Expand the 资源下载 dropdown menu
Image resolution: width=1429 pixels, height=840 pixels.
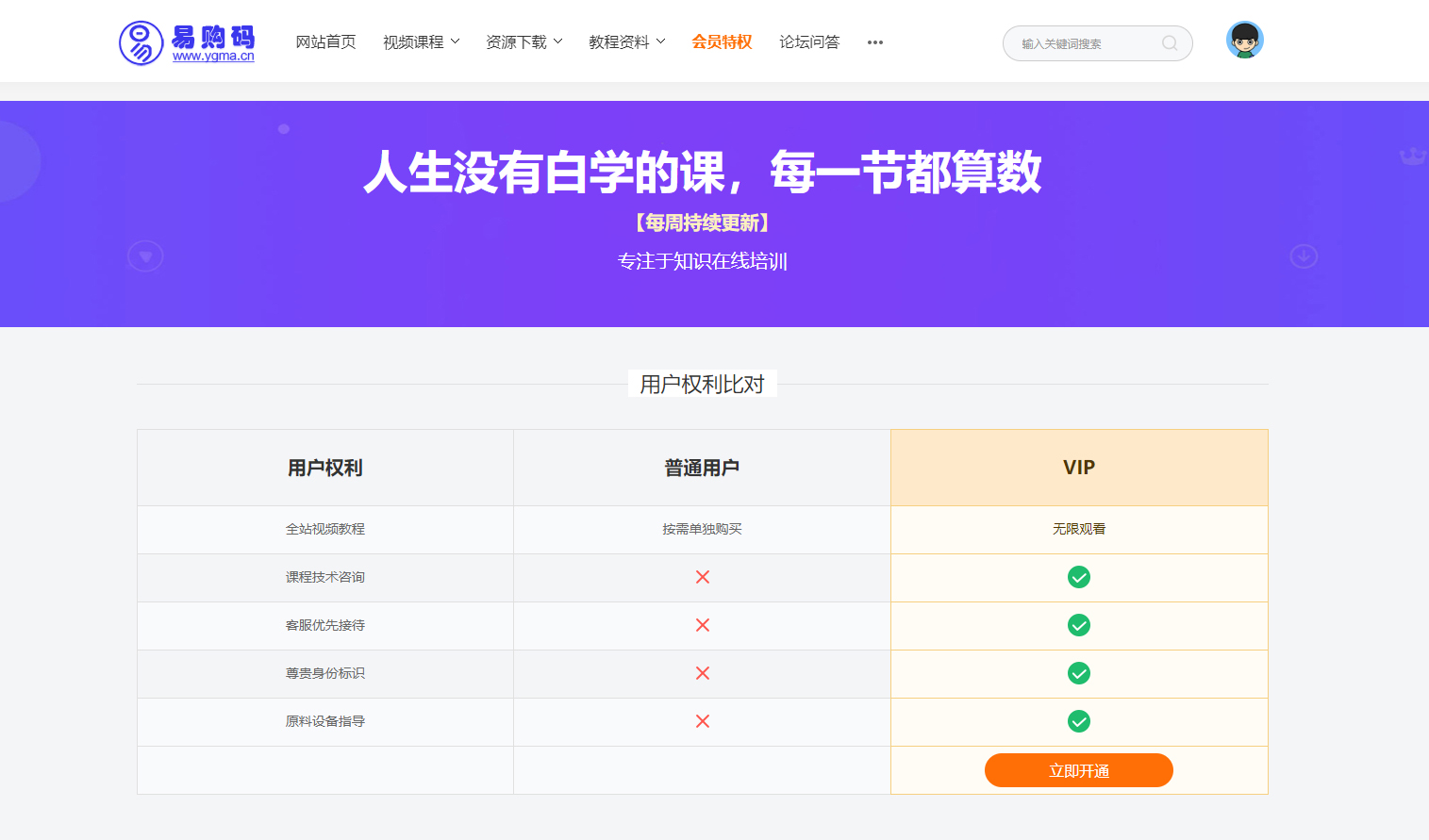click(x=523, y=42)
